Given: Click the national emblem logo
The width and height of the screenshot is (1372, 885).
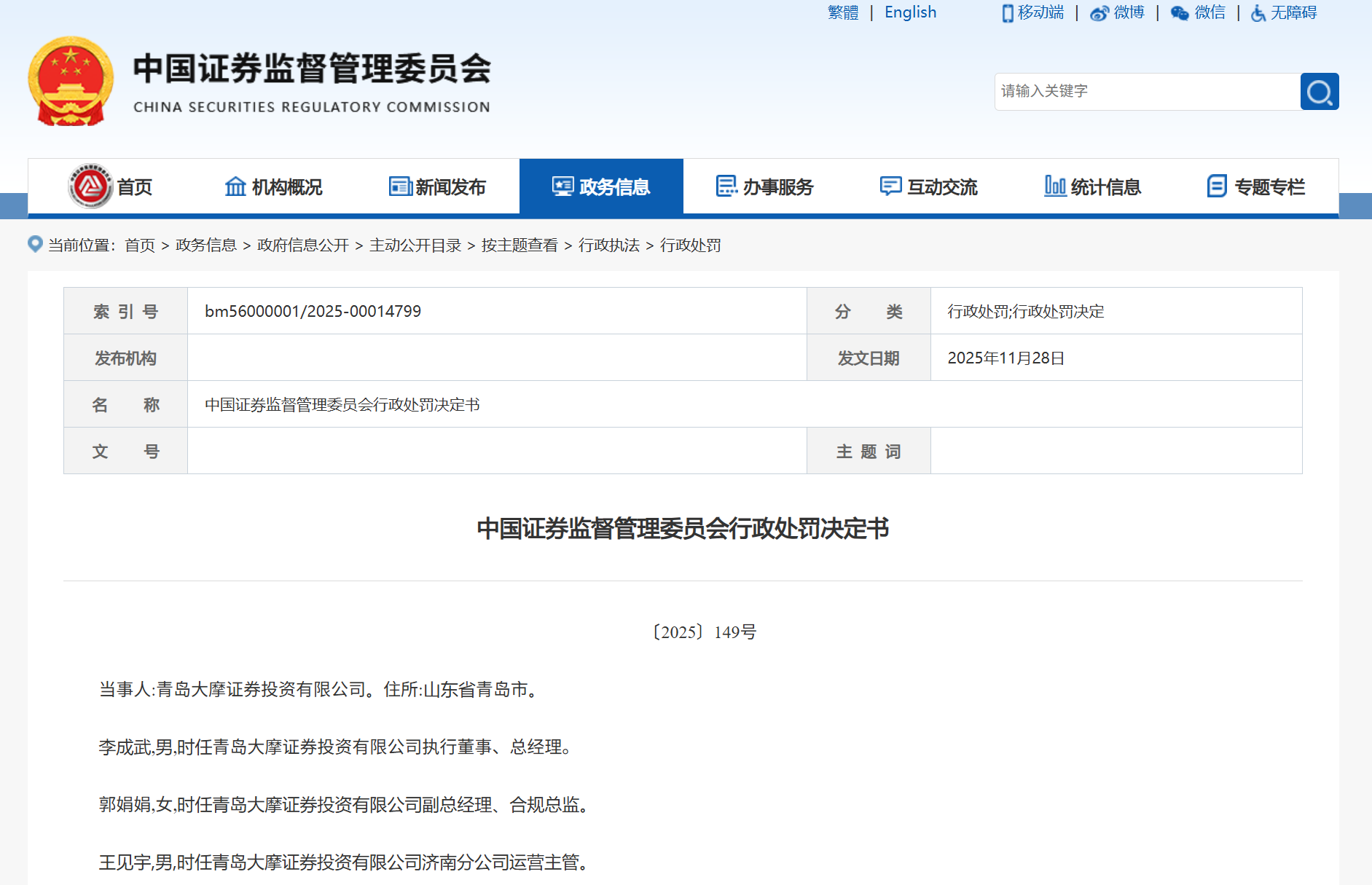Looking at the screenshot, I should (x=71, y=82).
